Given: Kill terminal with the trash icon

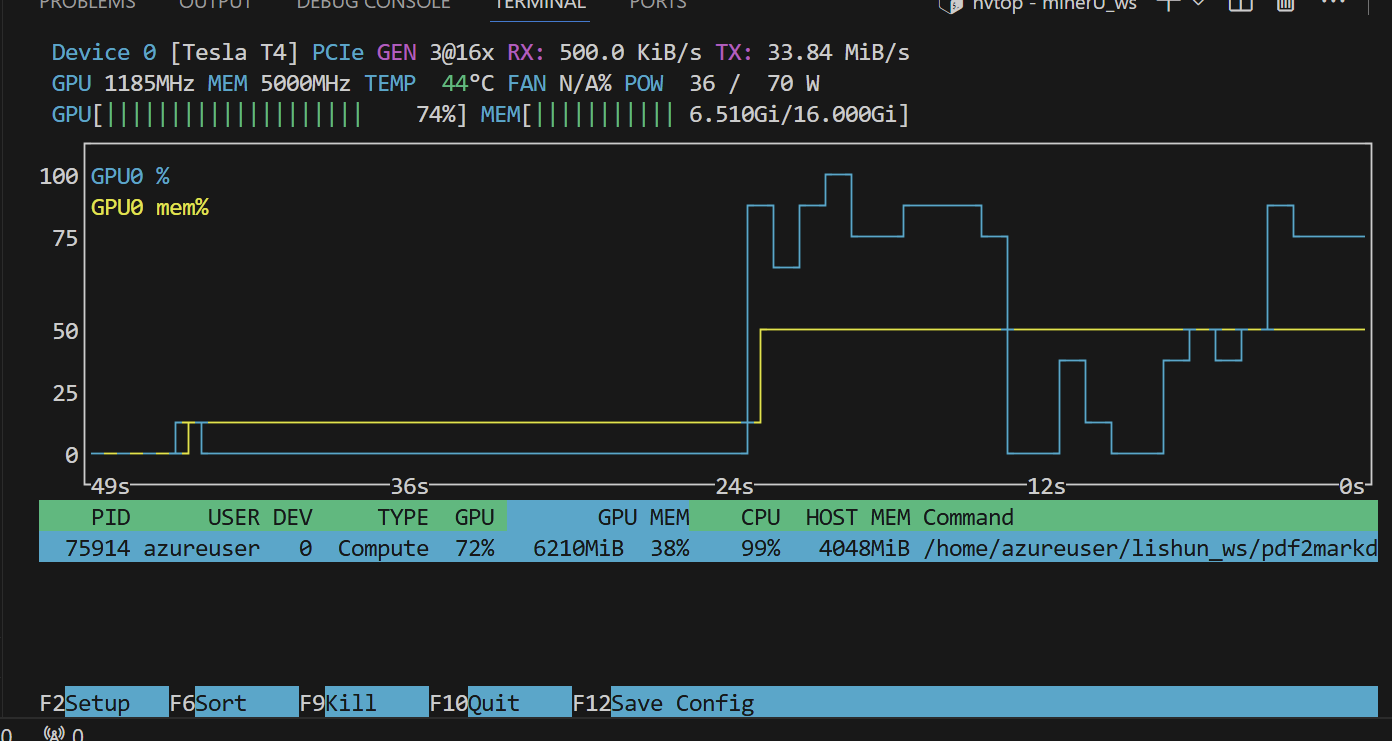Looking at the screenshot, I should click(1286, 4).
